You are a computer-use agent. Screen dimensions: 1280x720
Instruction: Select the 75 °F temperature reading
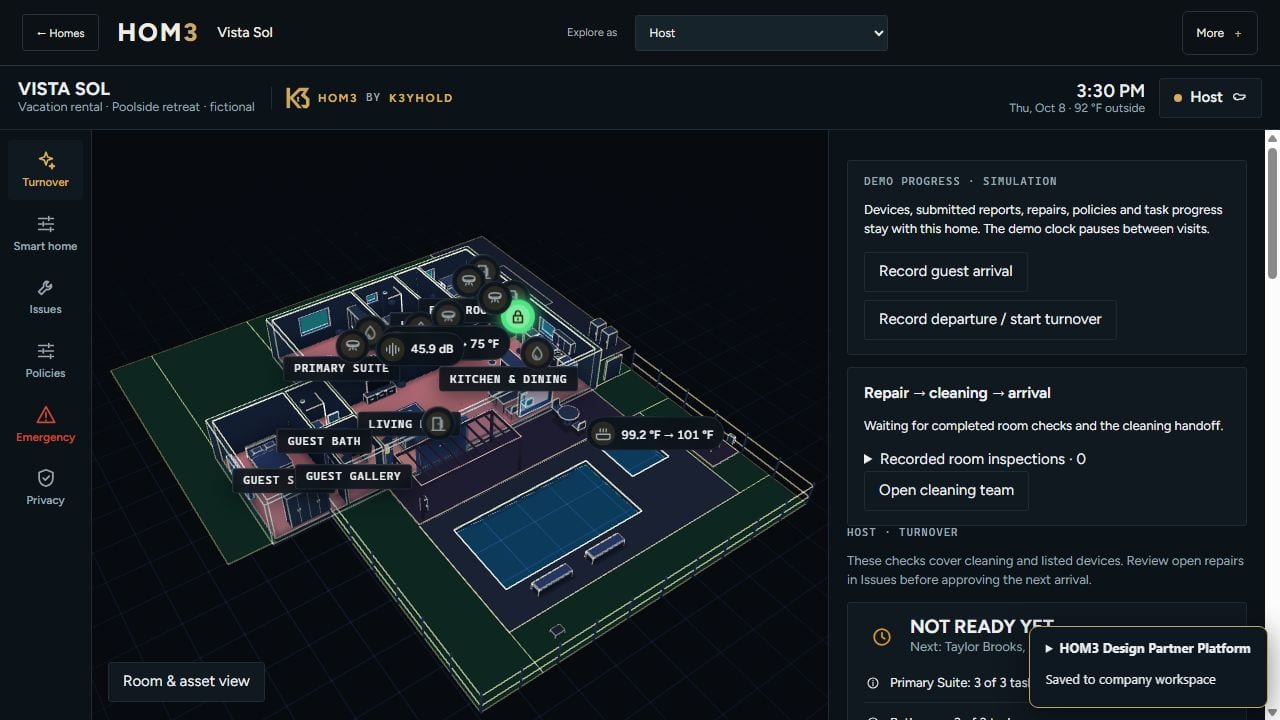point(483,344)
